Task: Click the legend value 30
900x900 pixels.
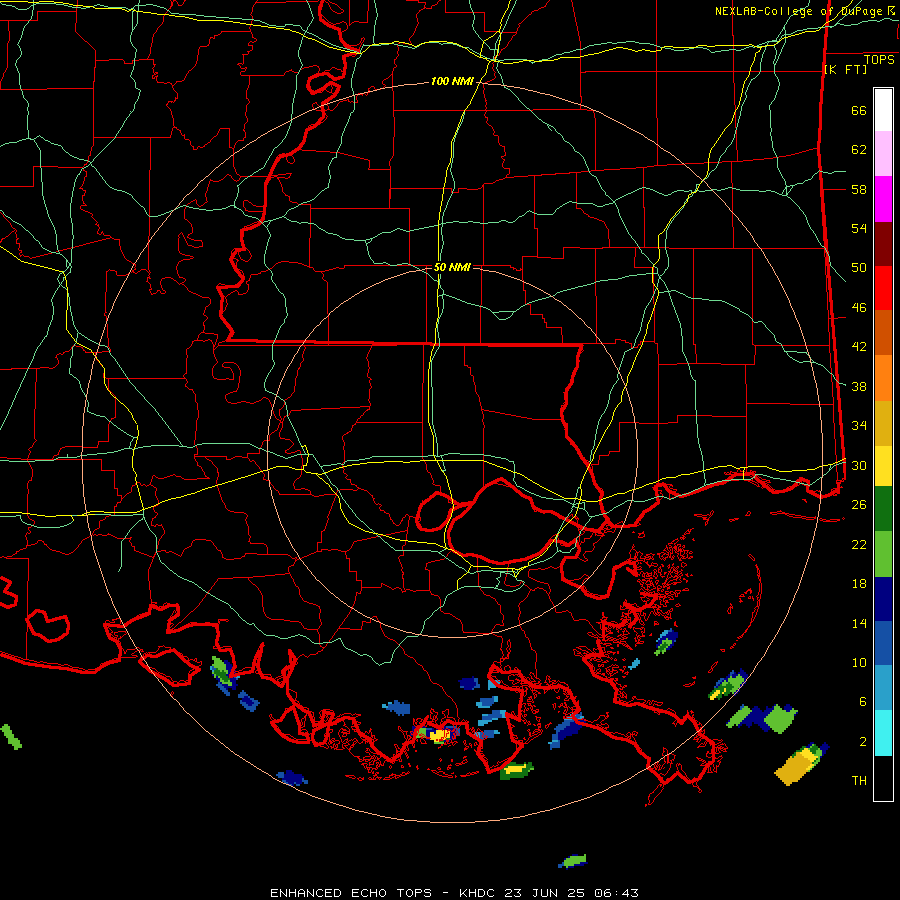Action: point(859,465)
